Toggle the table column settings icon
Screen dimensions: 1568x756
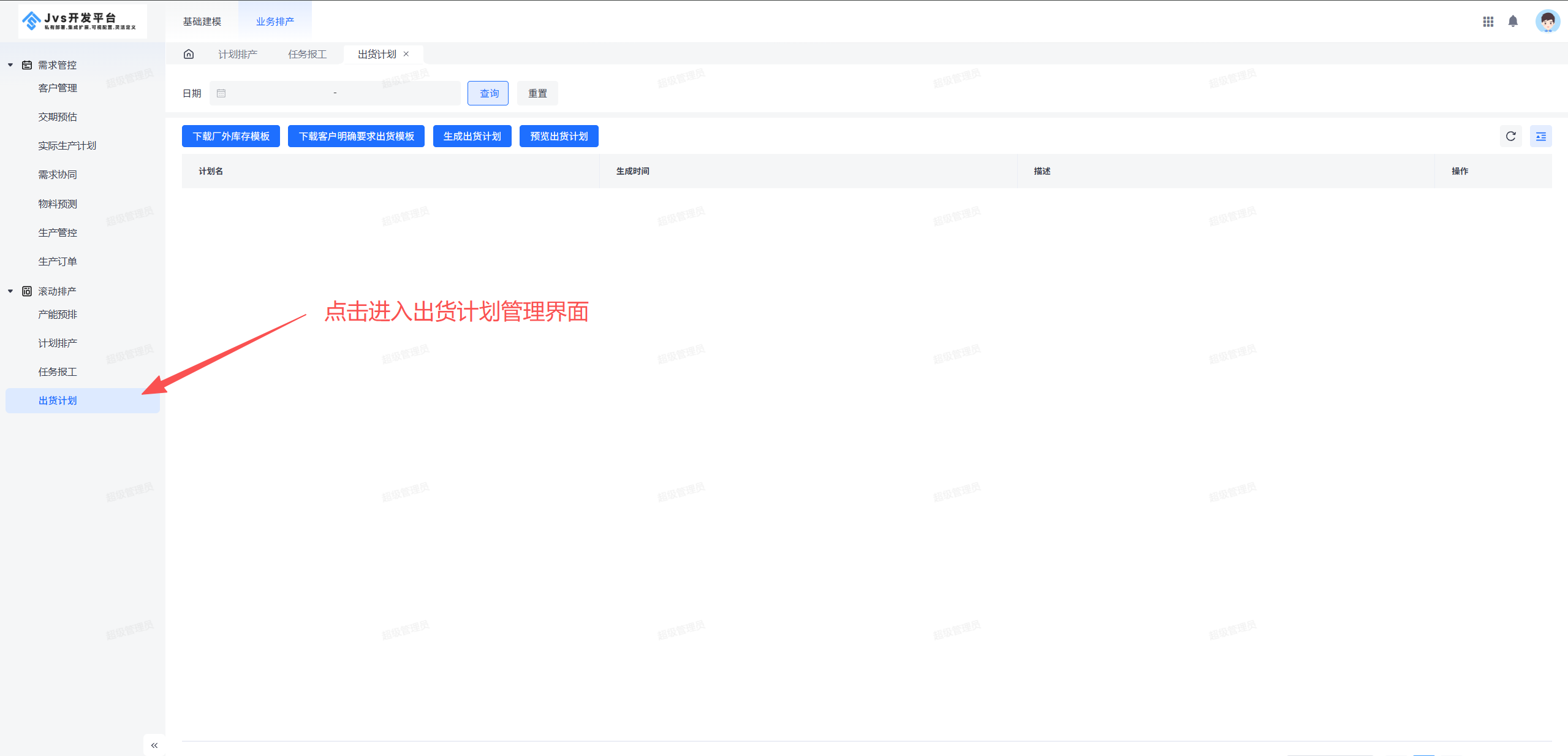tap(1540, 136)
